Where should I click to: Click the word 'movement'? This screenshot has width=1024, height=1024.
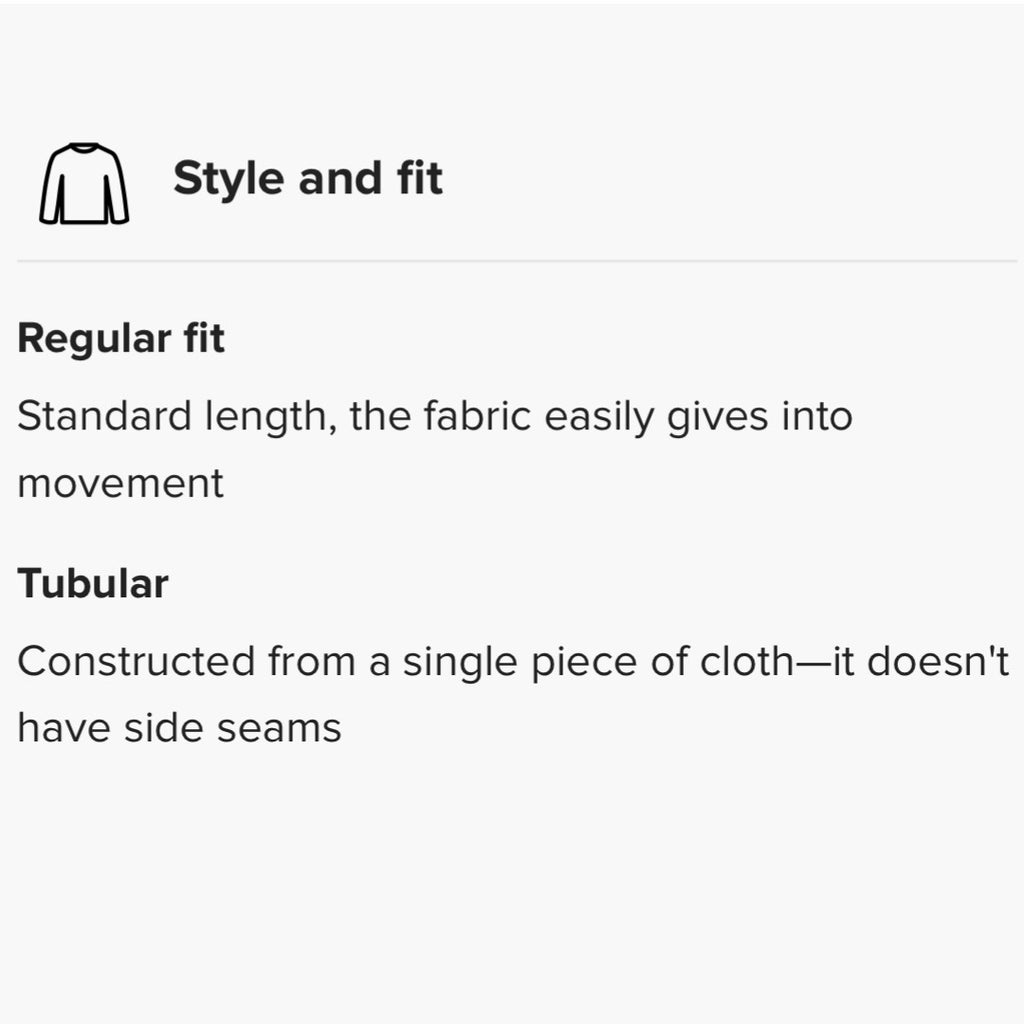click(x=120, y=484)
